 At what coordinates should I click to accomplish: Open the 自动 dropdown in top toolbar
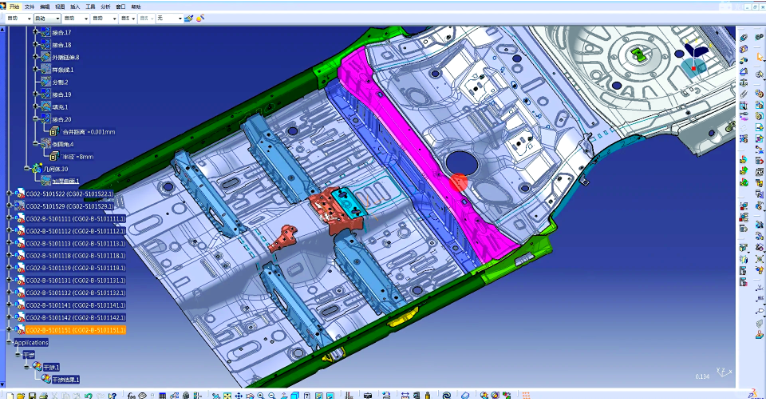(x=47, y=18)
